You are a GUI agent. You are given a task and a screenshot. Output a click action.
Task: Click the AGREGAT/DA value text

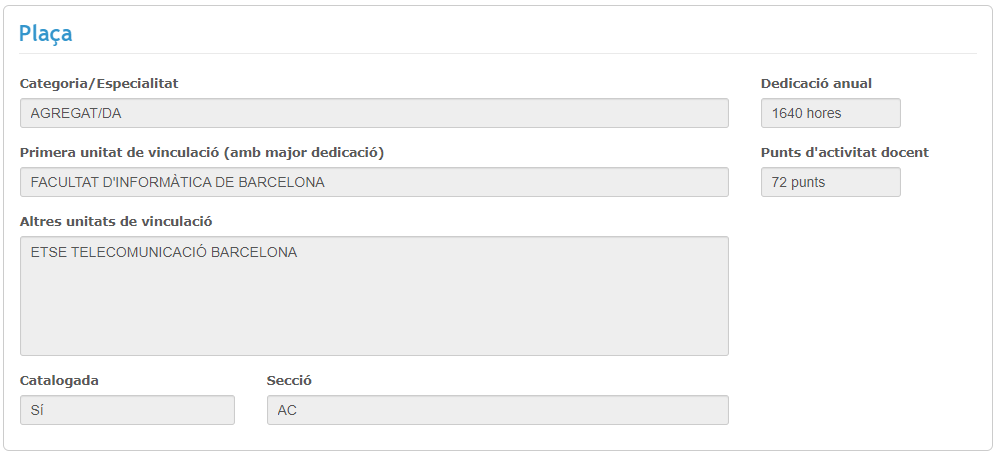tap(76, 113)
